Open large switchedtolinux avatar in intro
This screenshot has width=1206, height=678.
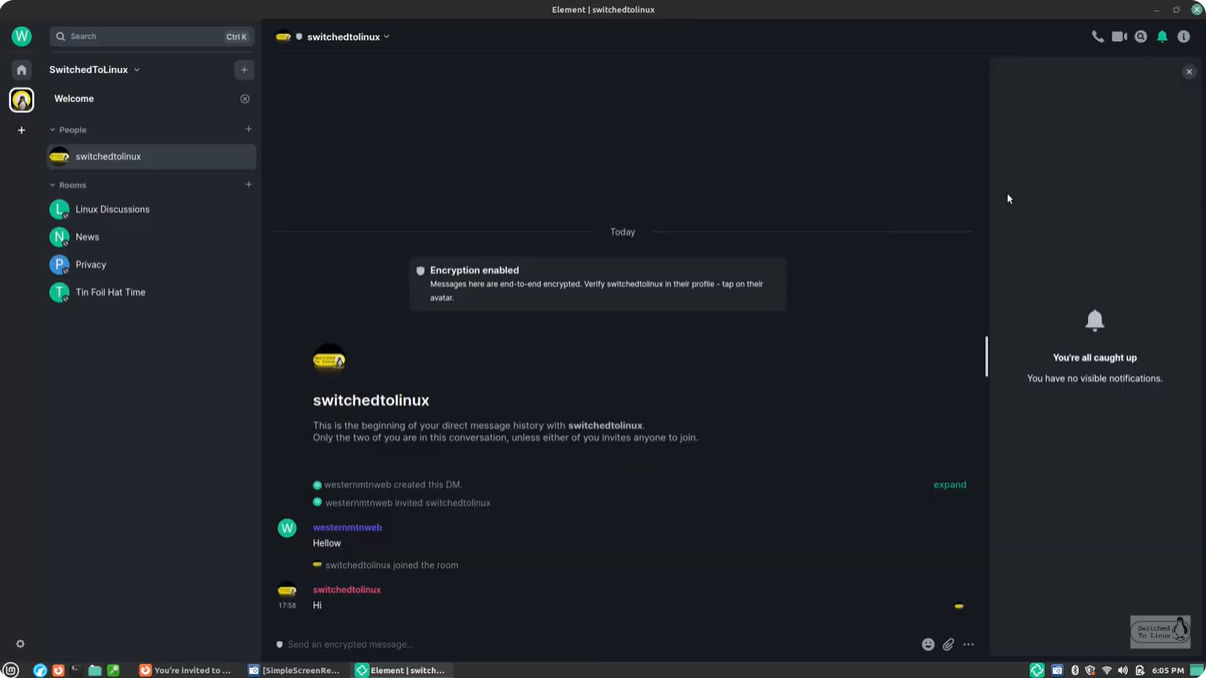[329, 359]
